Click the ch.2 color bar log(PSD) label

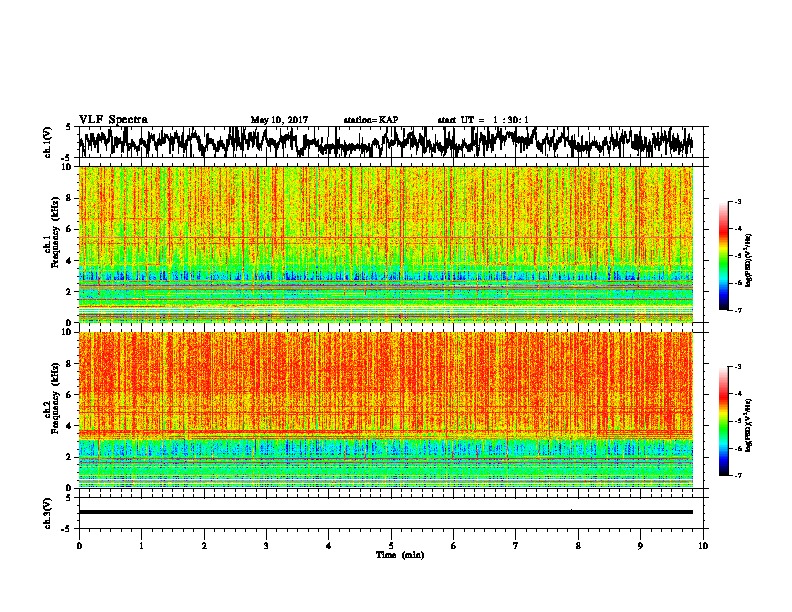(x=748, y=425)
